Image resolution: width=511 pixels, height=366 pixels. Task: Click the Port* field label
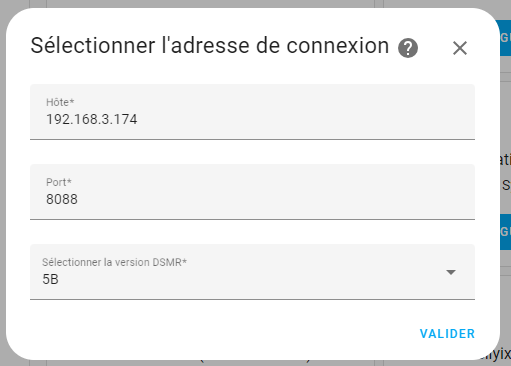(x=59, y=182)
